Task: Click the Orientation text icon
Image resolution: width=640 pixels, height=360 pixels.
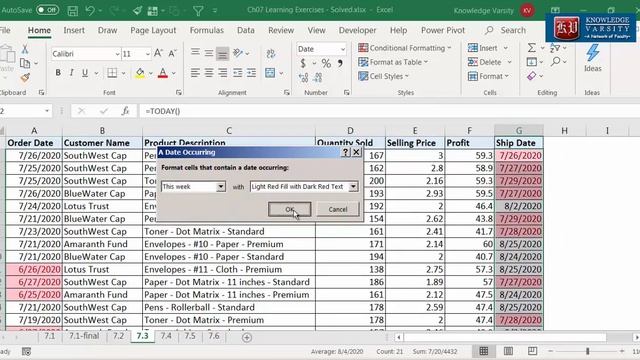Action: 238,53
